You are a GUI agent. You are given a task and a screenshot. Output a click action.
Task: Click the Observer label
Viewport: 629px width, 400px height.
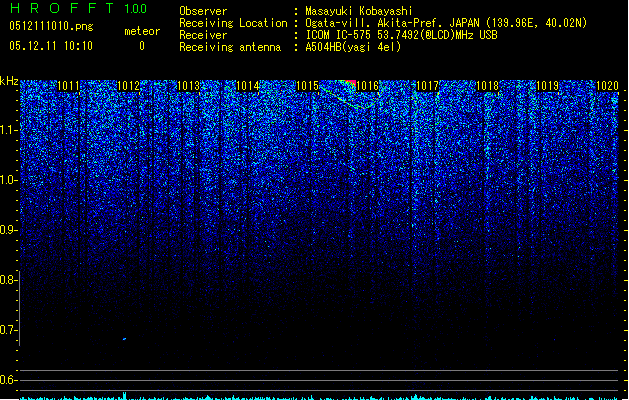coord(203,11)
